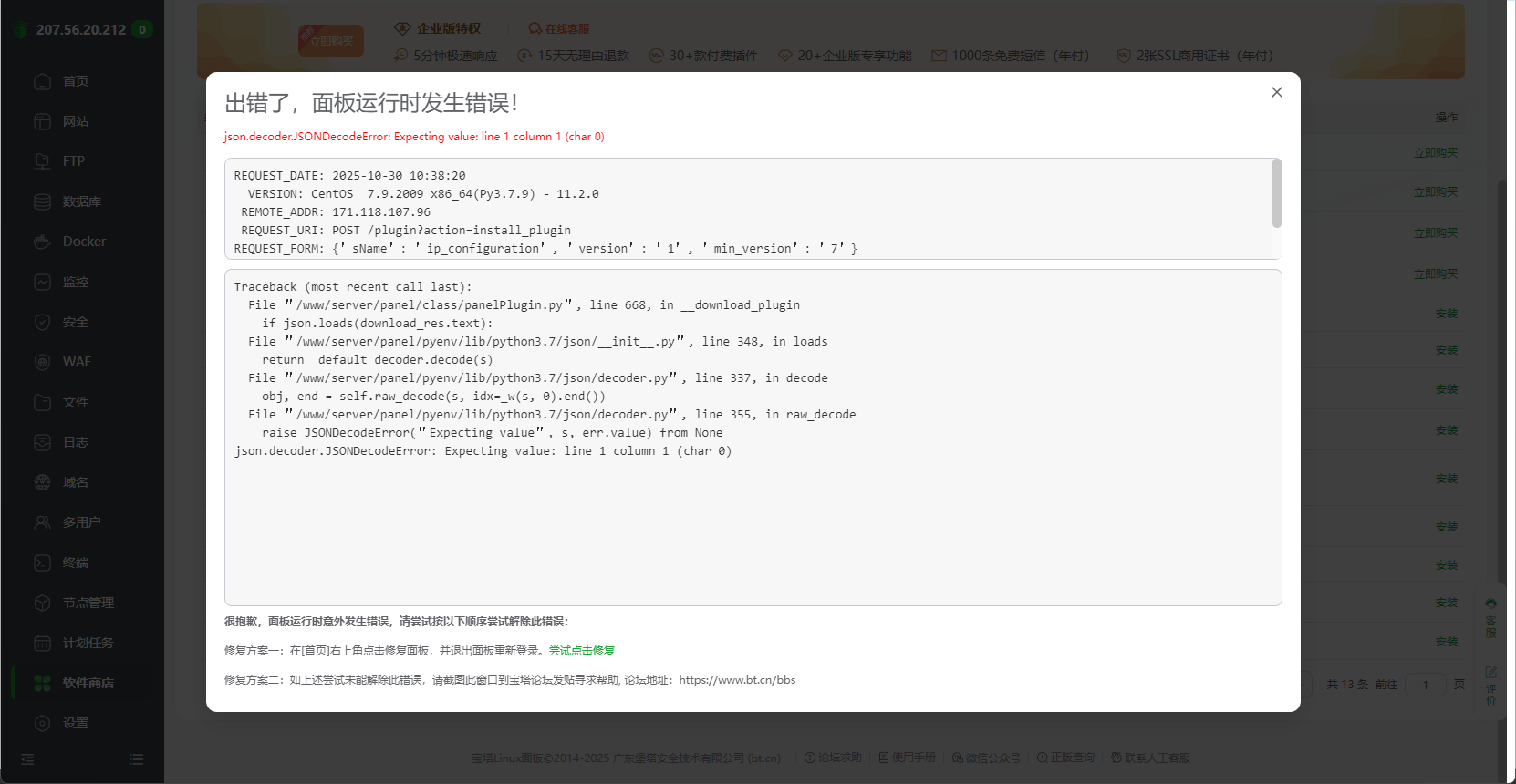Open the 论坛求助 forum help footer link
Screen dimensions: 1516x784
click(x=833, y=758)
